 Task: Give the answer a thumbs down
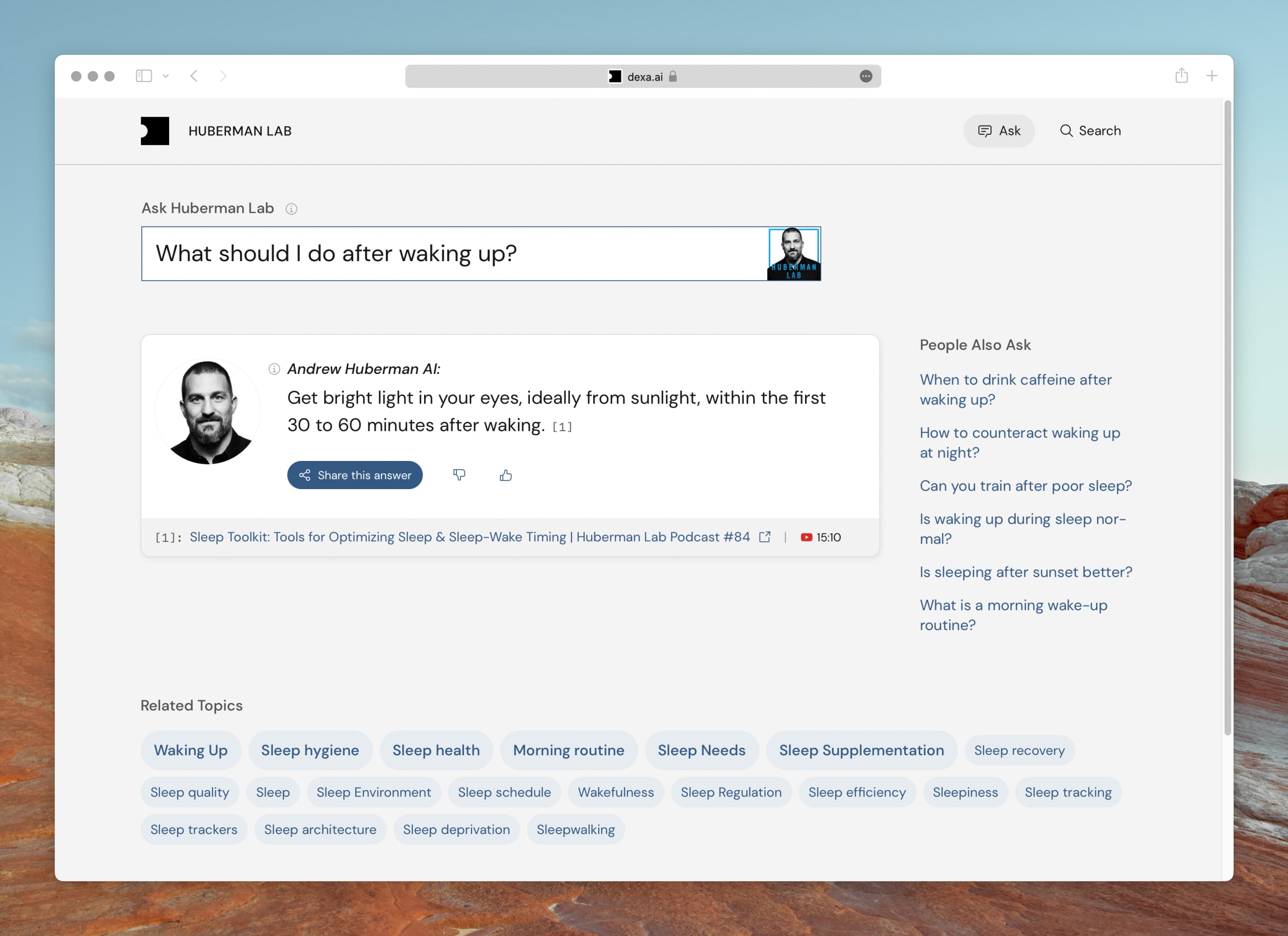459,475
